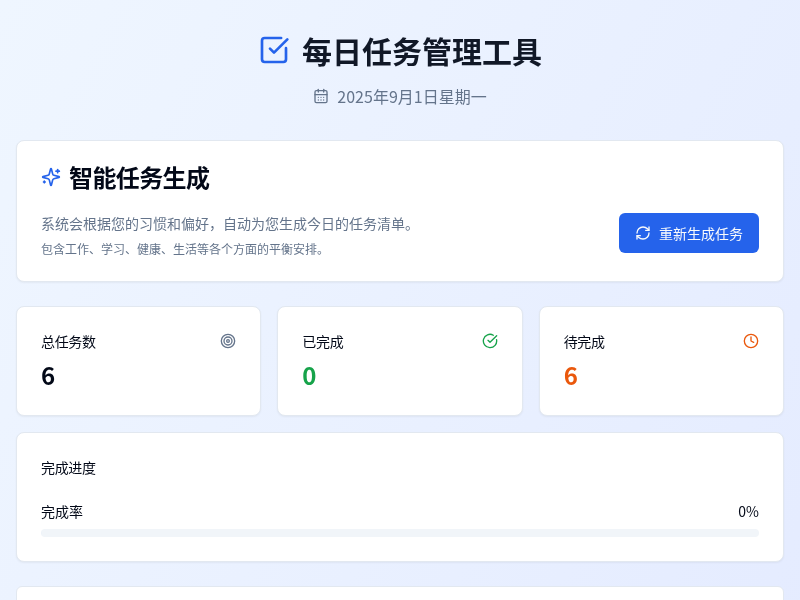
Task: Click the sparkle icon beside 智能任务生成
Action: tap(51, 178)
